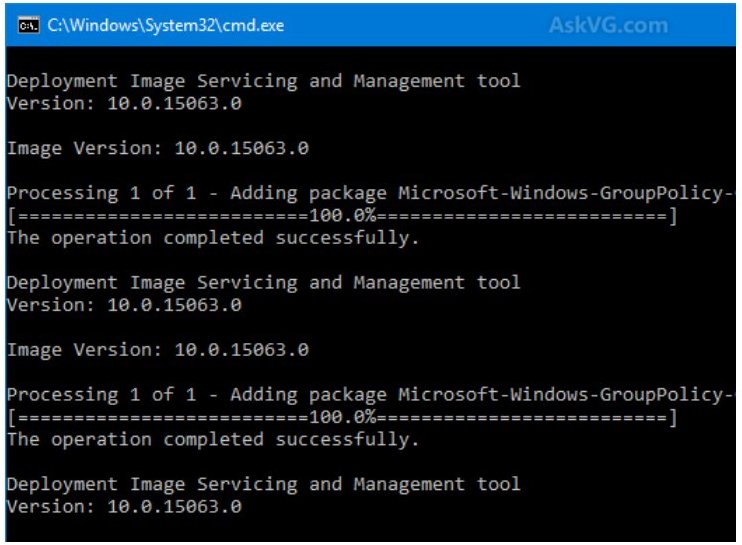Click the C:\Windows\System32\cmd.exe title text
Image resolution: width=742 pixels, height=545 pixels.
click(165, 25)
